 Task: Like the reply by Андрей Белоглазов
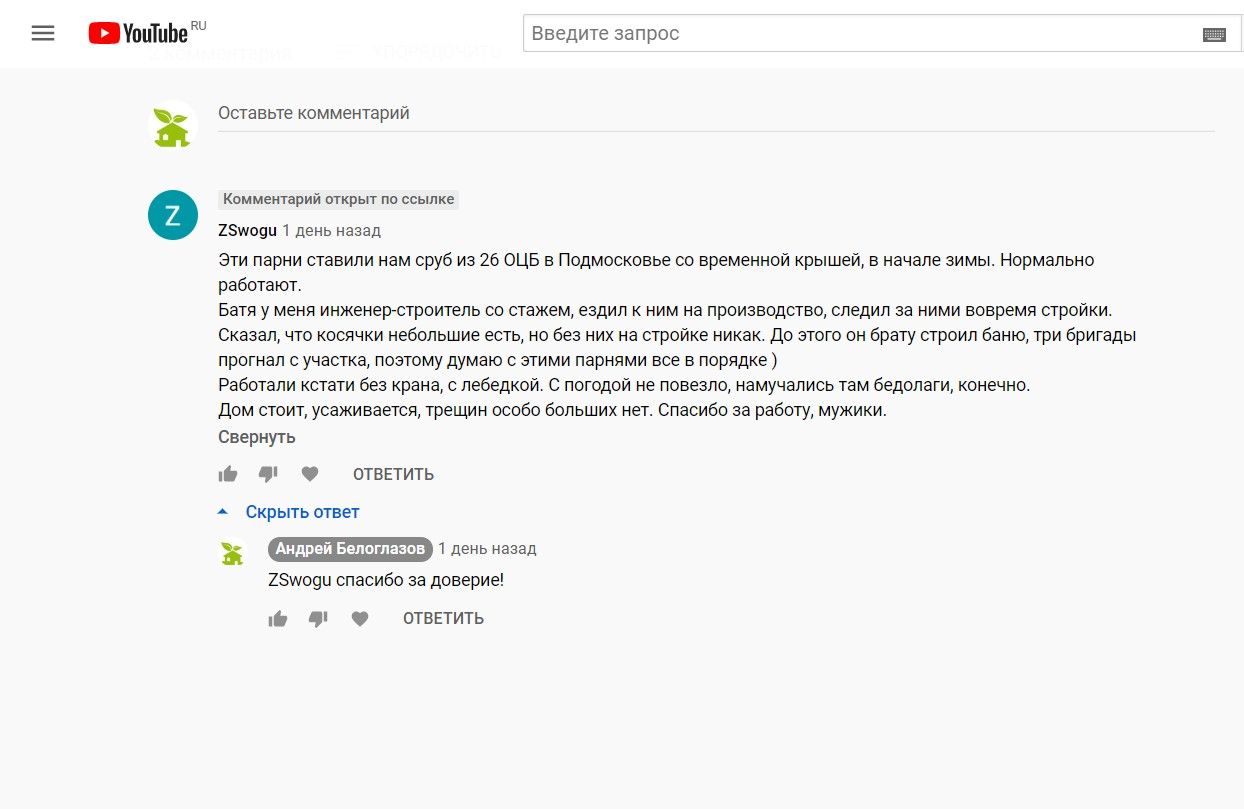point(278,619)
